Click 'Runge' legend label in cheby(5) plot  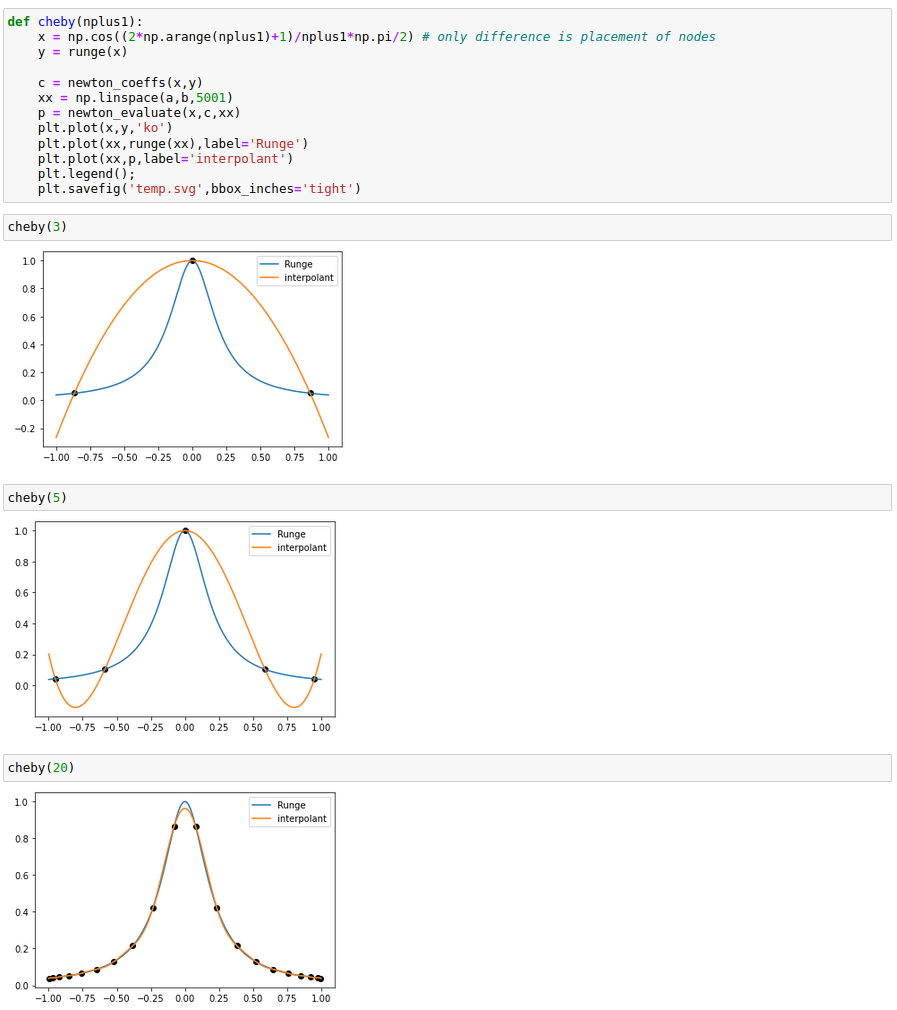tap(291, 534)
